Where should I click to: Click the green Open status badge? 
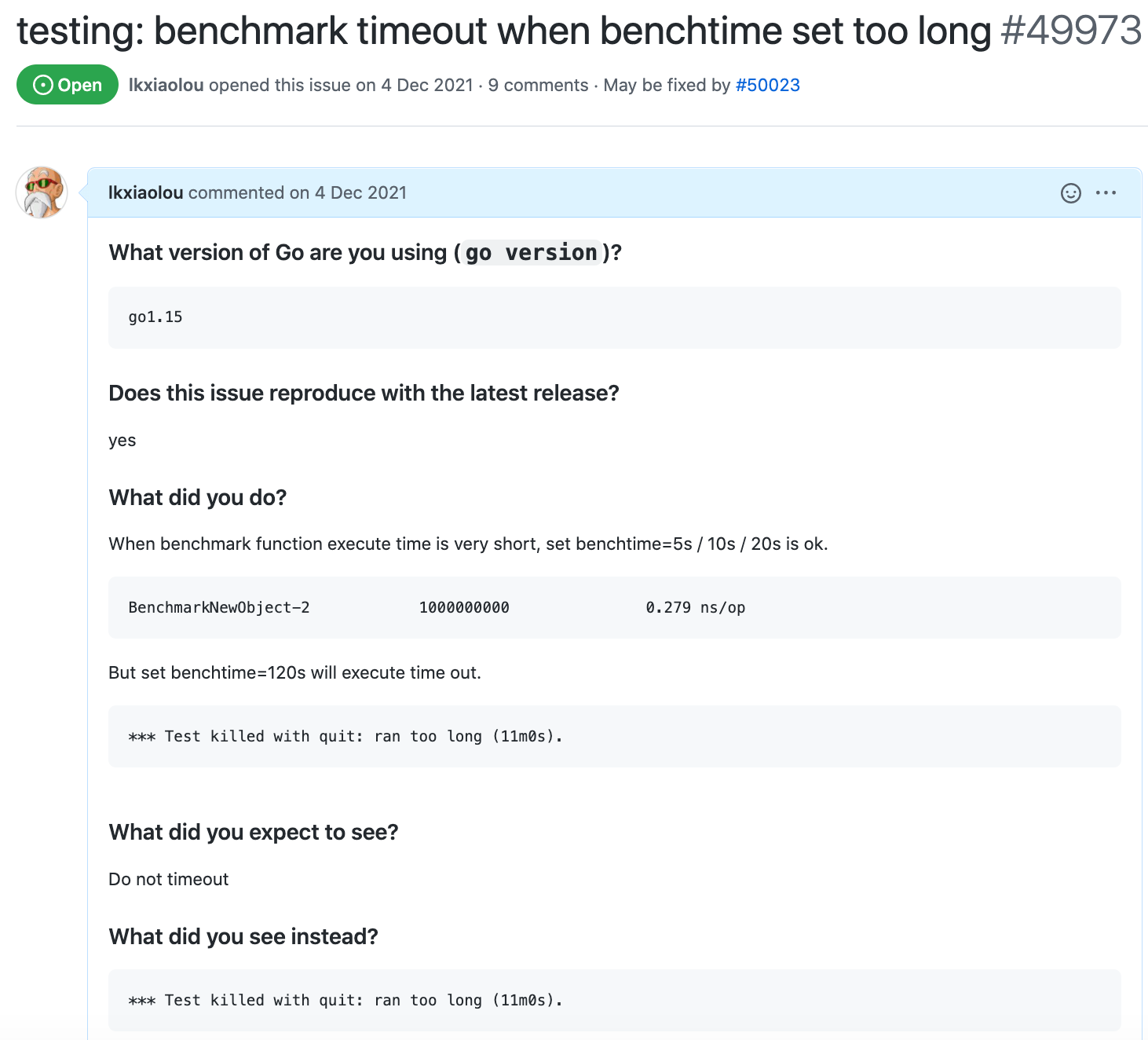68,85
